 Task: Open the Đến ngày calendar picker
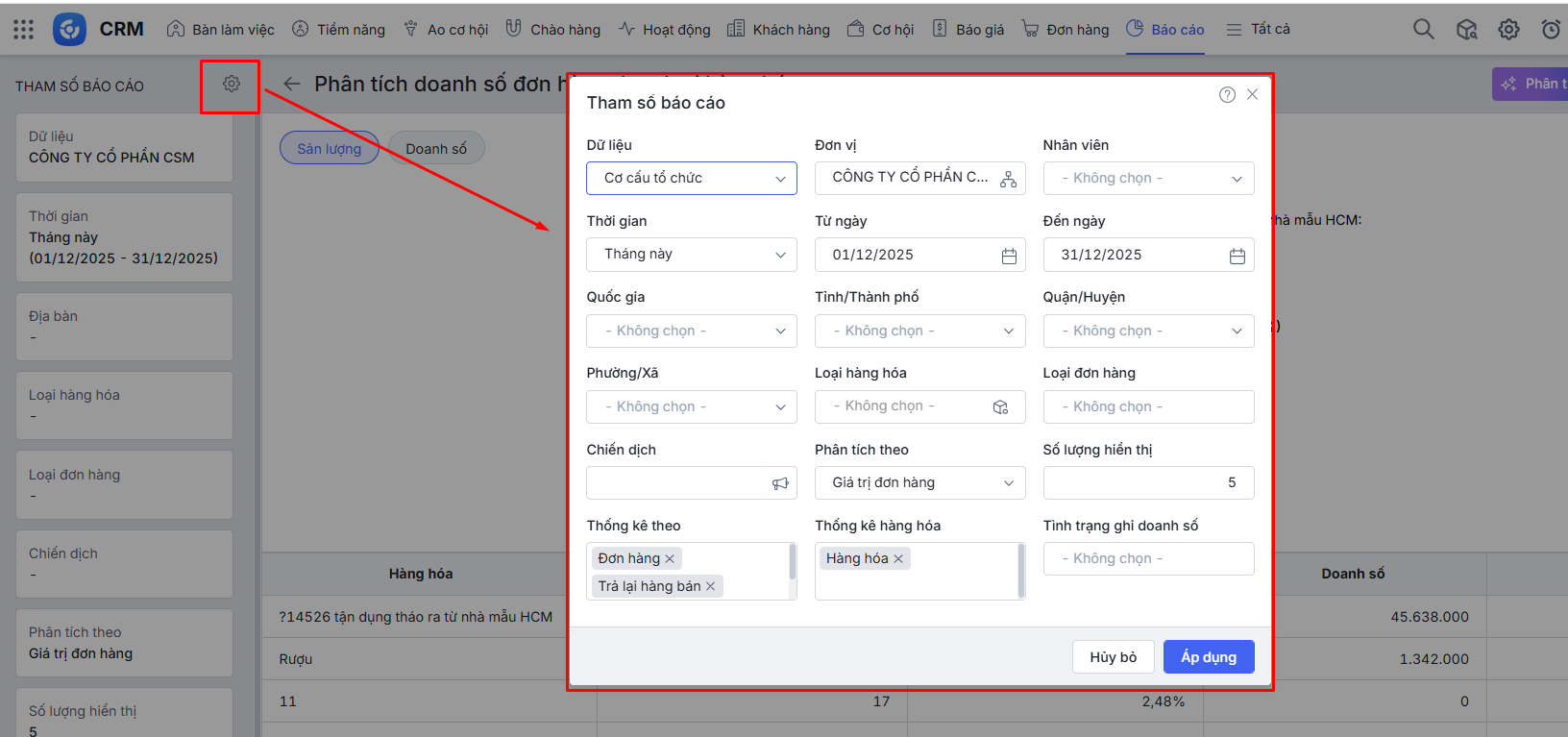coord(1237,256)
